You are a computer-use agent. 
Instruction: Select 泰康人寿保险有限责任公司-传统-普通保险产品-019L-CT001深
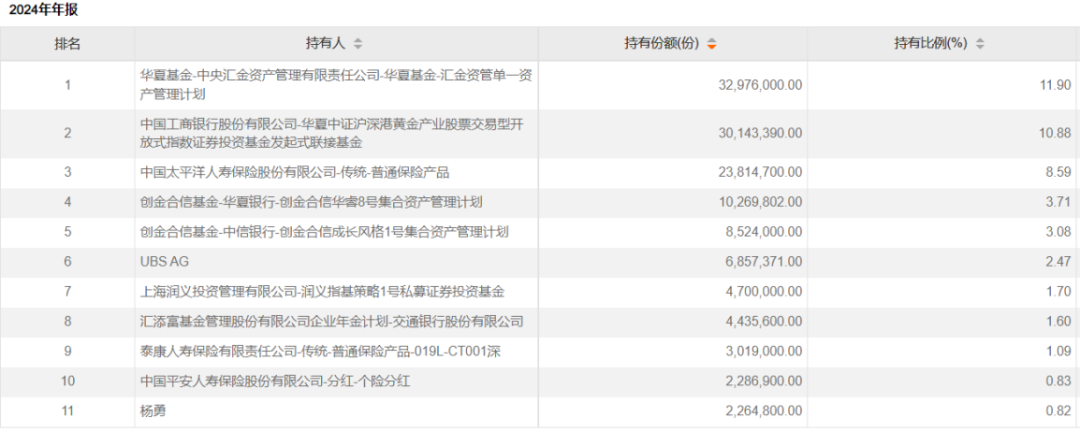(x=320, y=352)
